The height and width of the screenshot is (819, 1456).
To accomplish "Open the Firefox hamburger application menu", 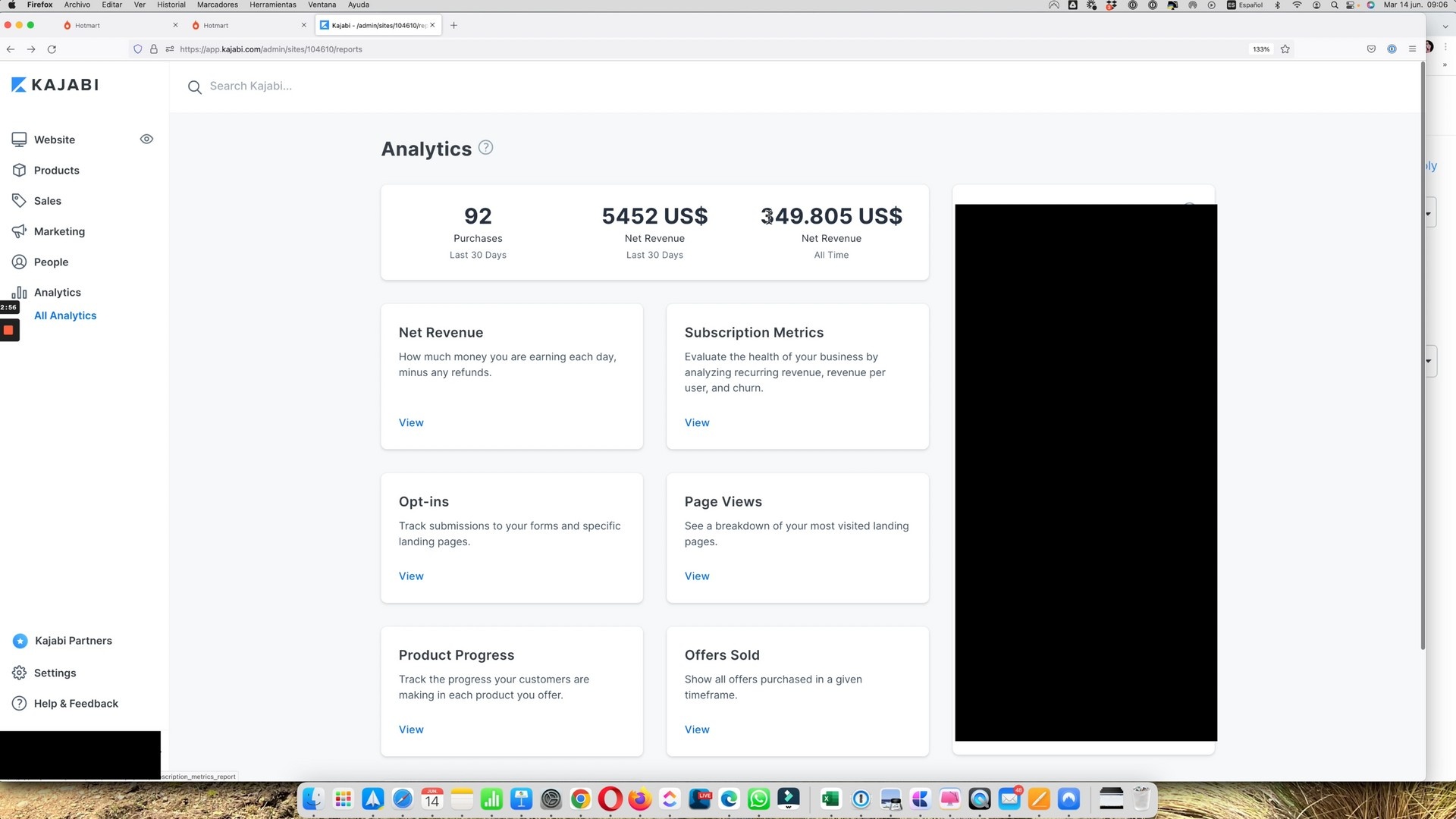I will pyautogui.click(x=1412, y=49).
